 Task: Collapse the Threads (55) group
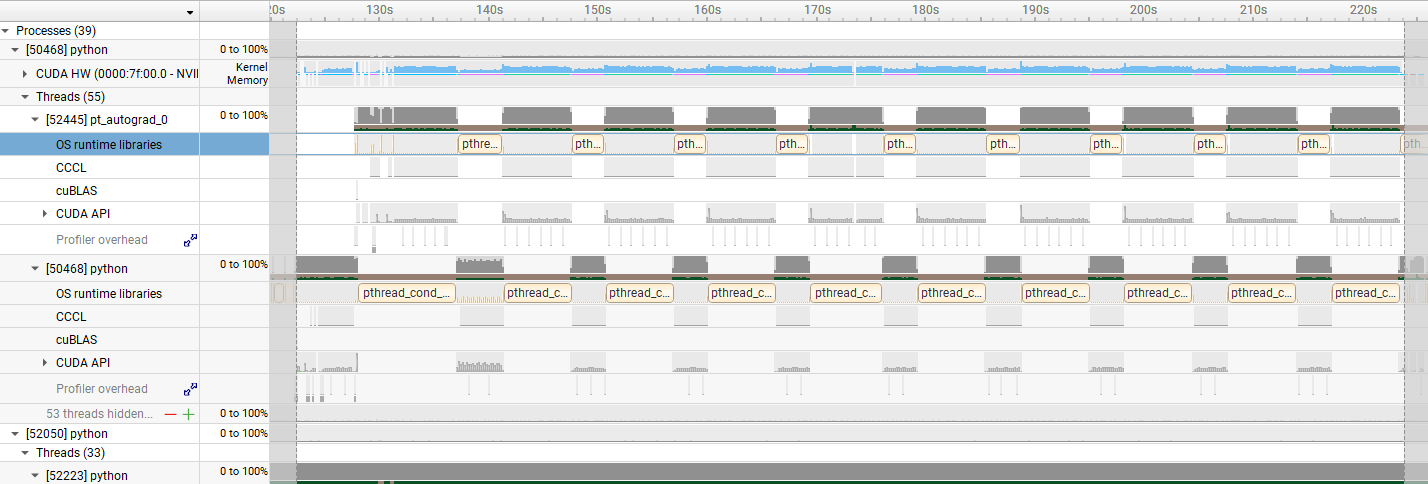[x=25, y=97]
